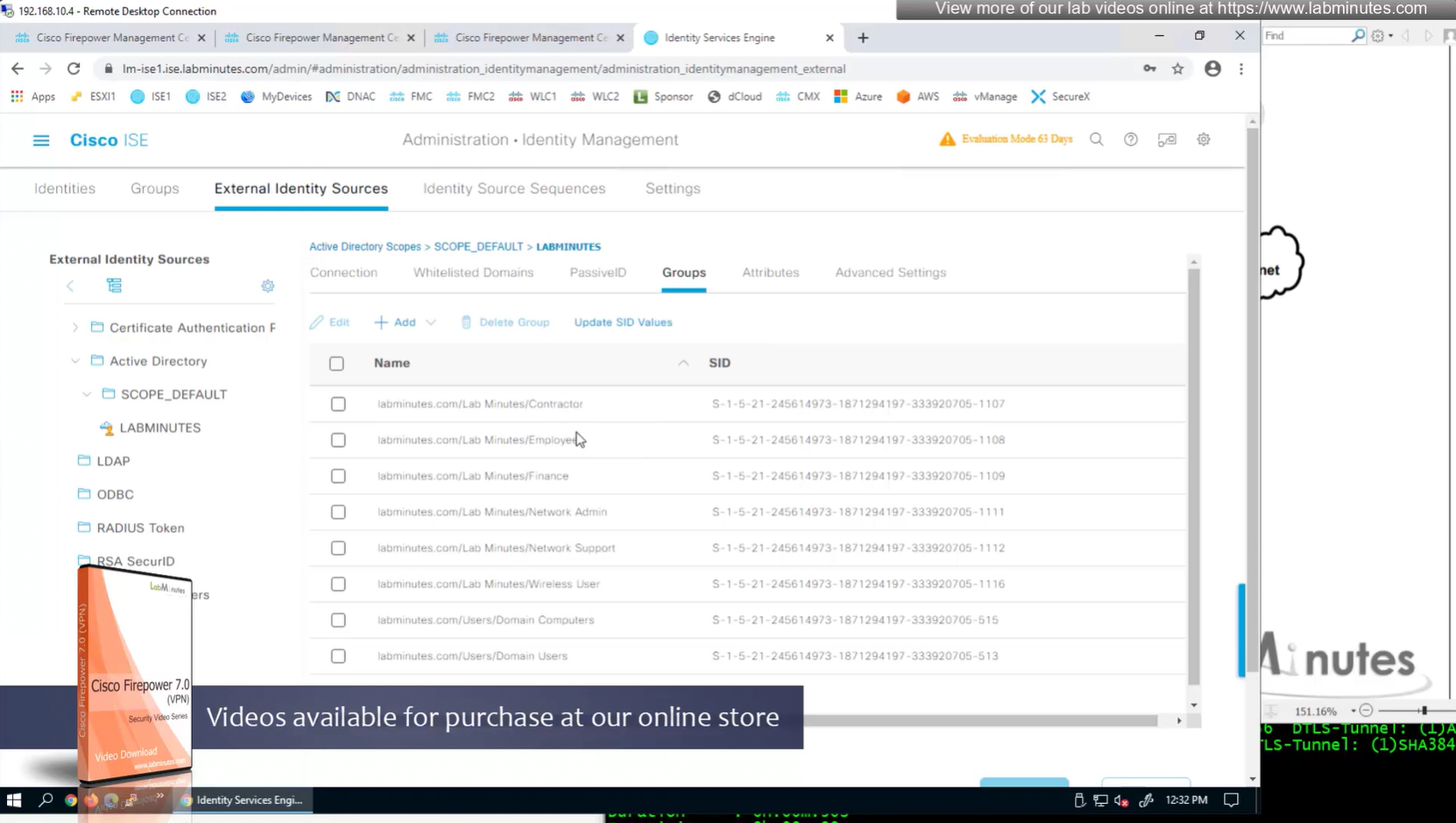The image size is (1456, 823).
Task: Open the Cisco ISE hamburger menu
Action: click(41, 140)
